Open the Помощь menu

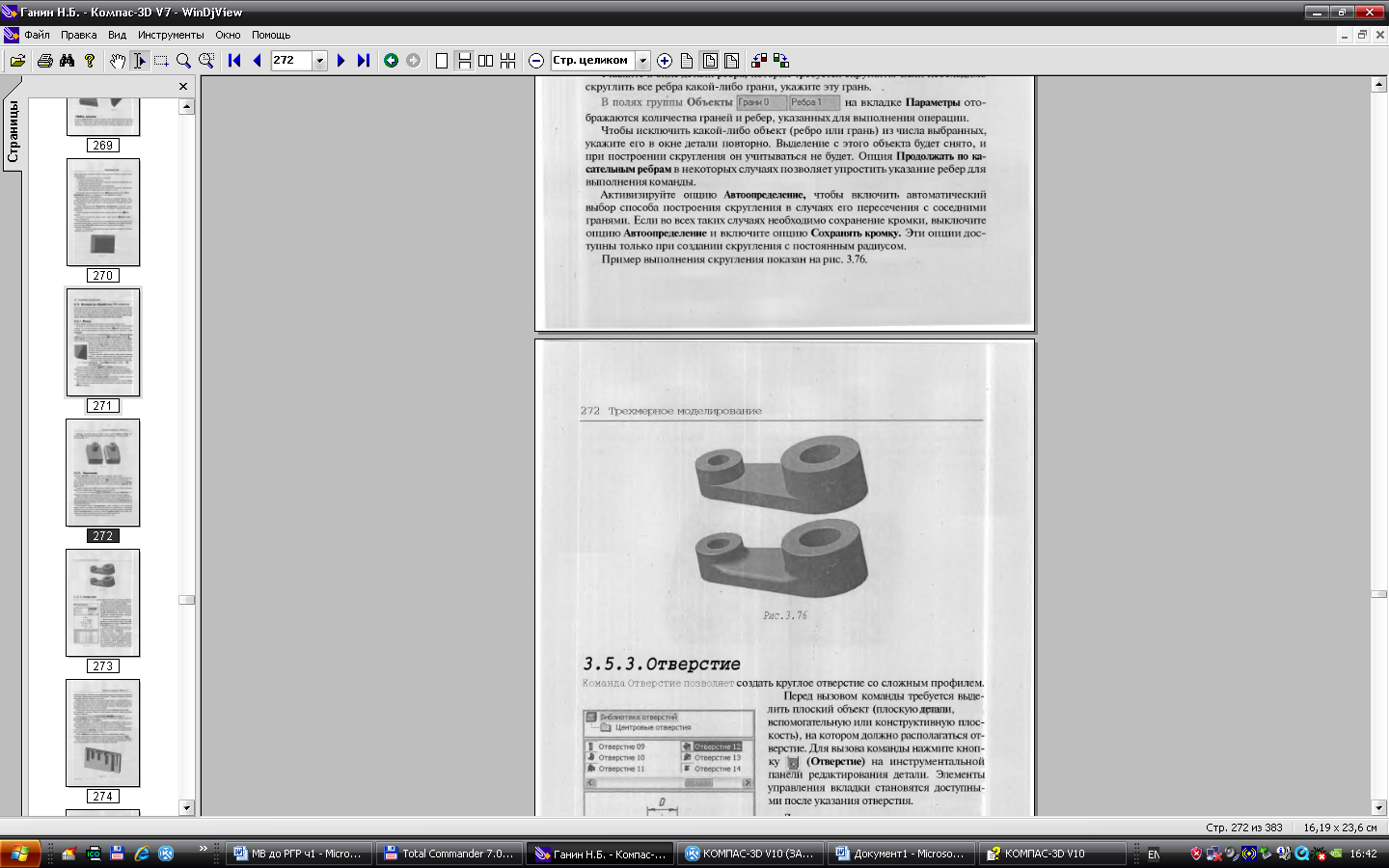click(x=271, y=35)
